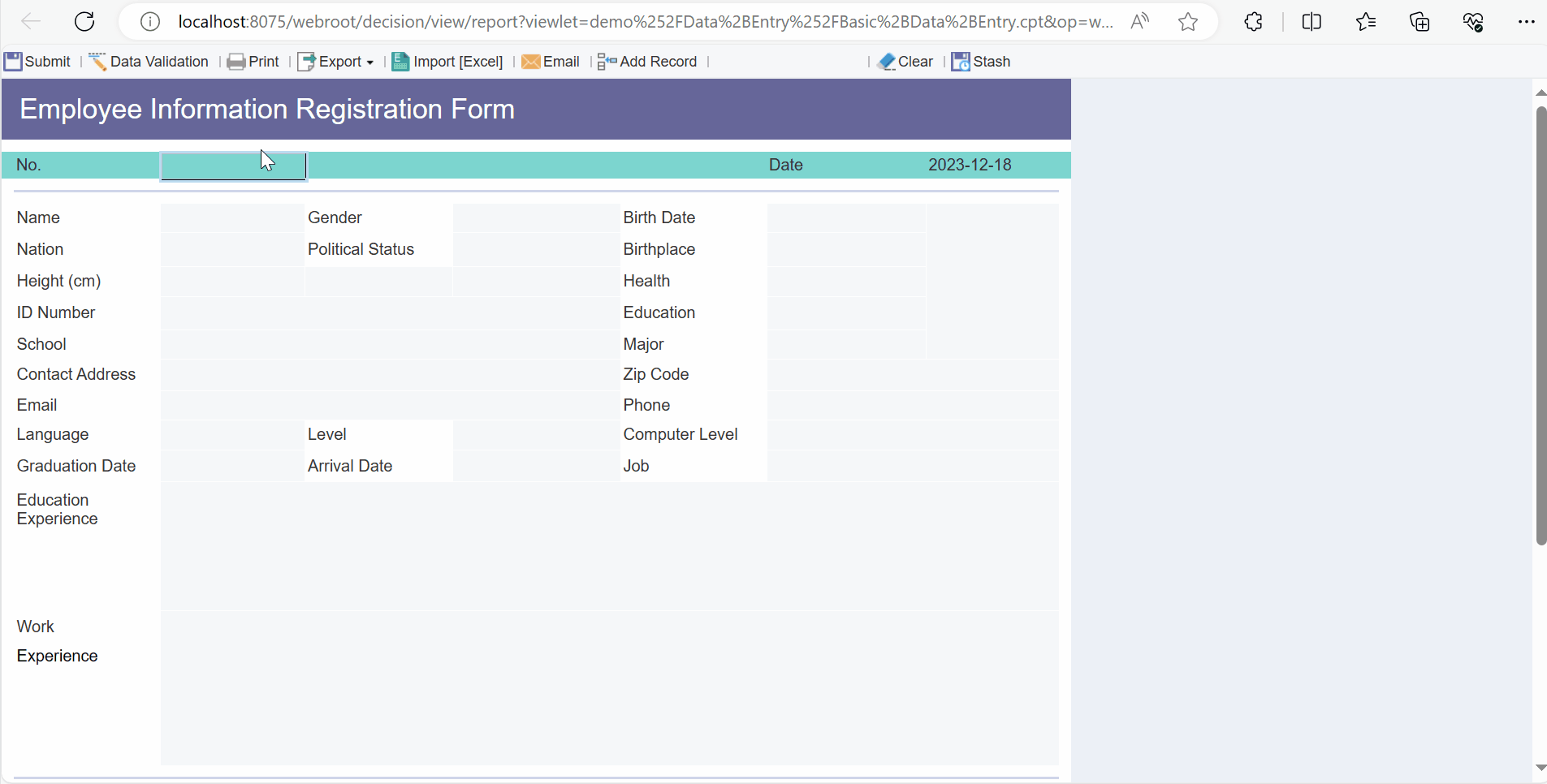This screenshot has height=784, width=1547.
Task: Click the Print icon
Action: [x=236, y=61]
